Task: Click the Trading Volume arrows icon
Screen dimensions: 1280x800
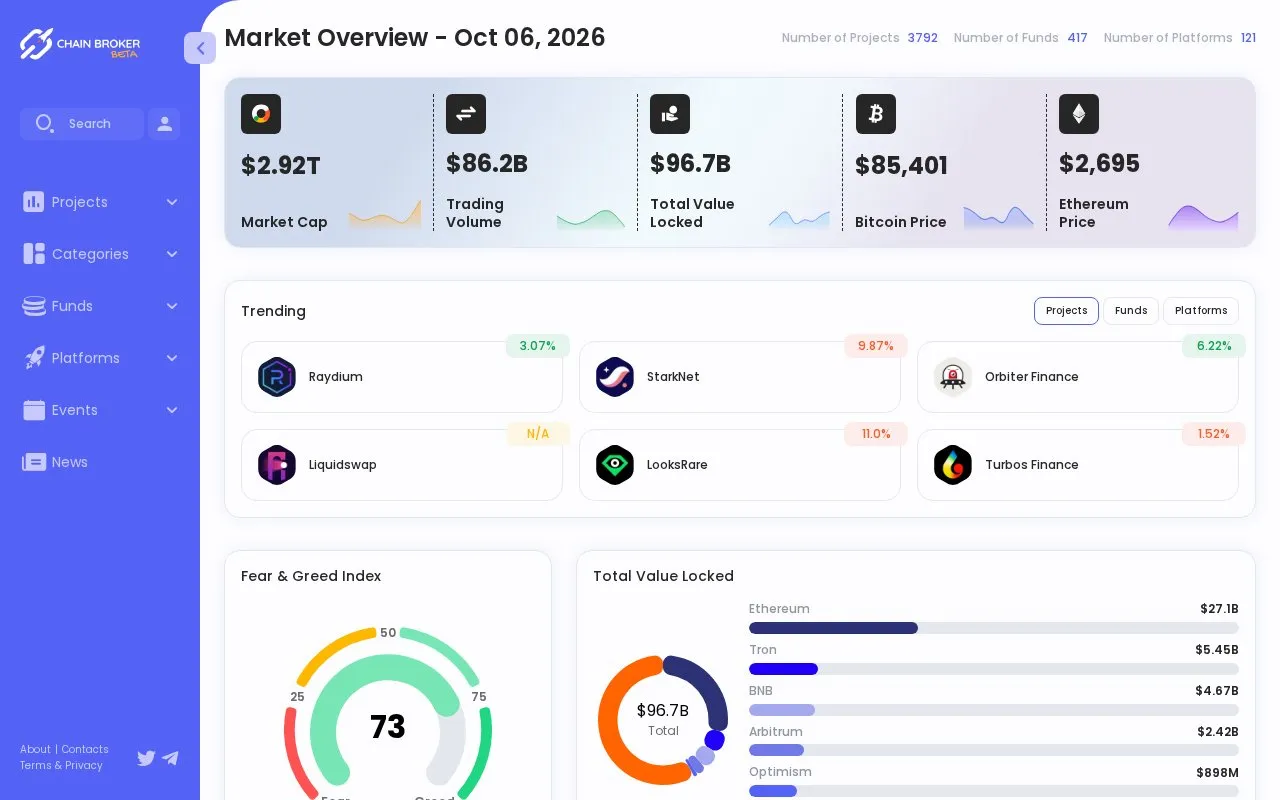Action: pos(466,114)
